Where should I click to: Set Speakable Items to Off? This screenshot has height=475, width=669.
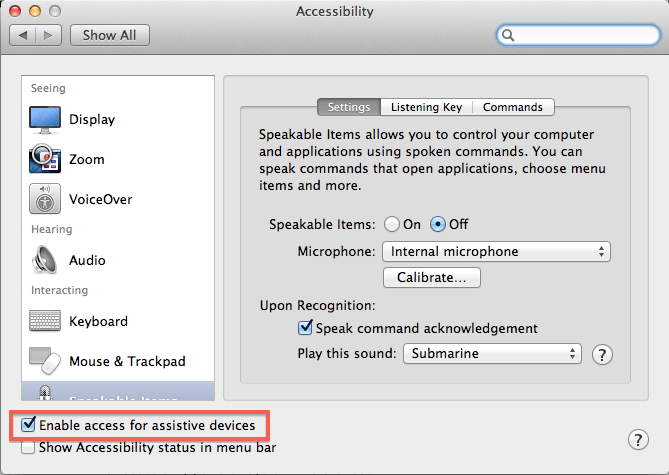coord(438,224)
